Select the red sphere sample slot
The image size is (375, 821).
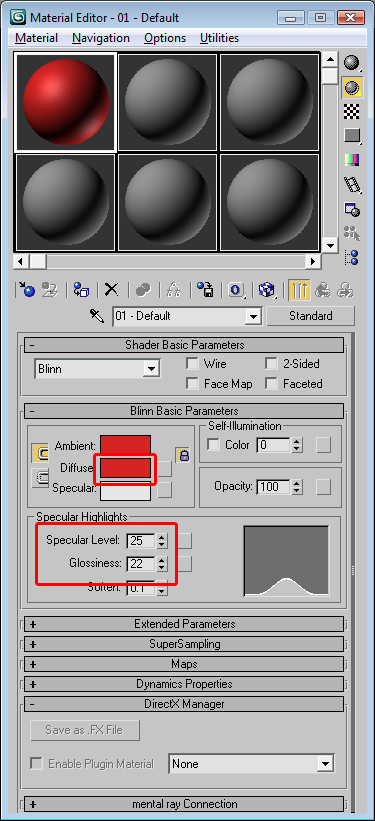(65, 102)
